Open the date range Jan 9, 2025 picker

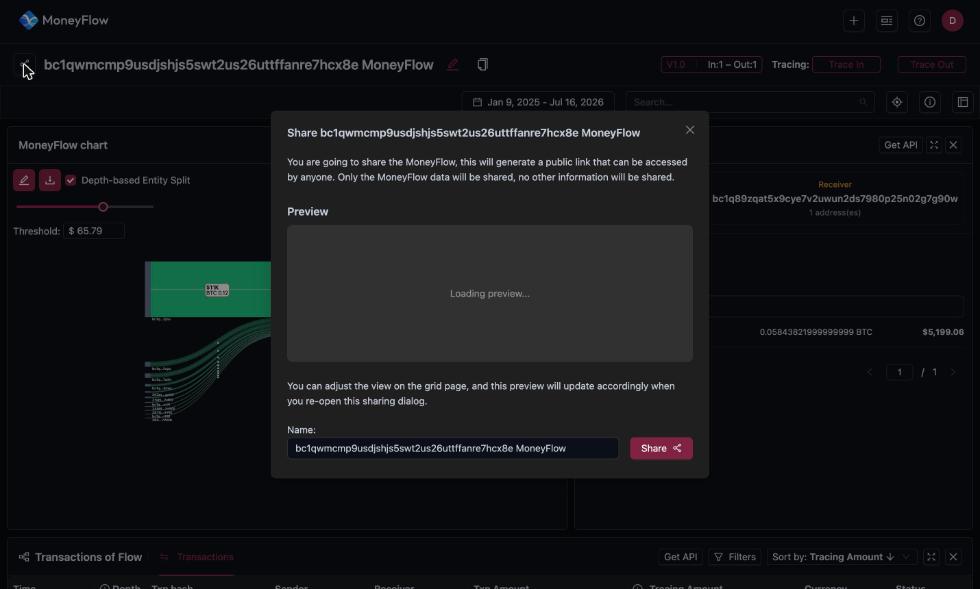pyautogui.click(x=538, y=102)
